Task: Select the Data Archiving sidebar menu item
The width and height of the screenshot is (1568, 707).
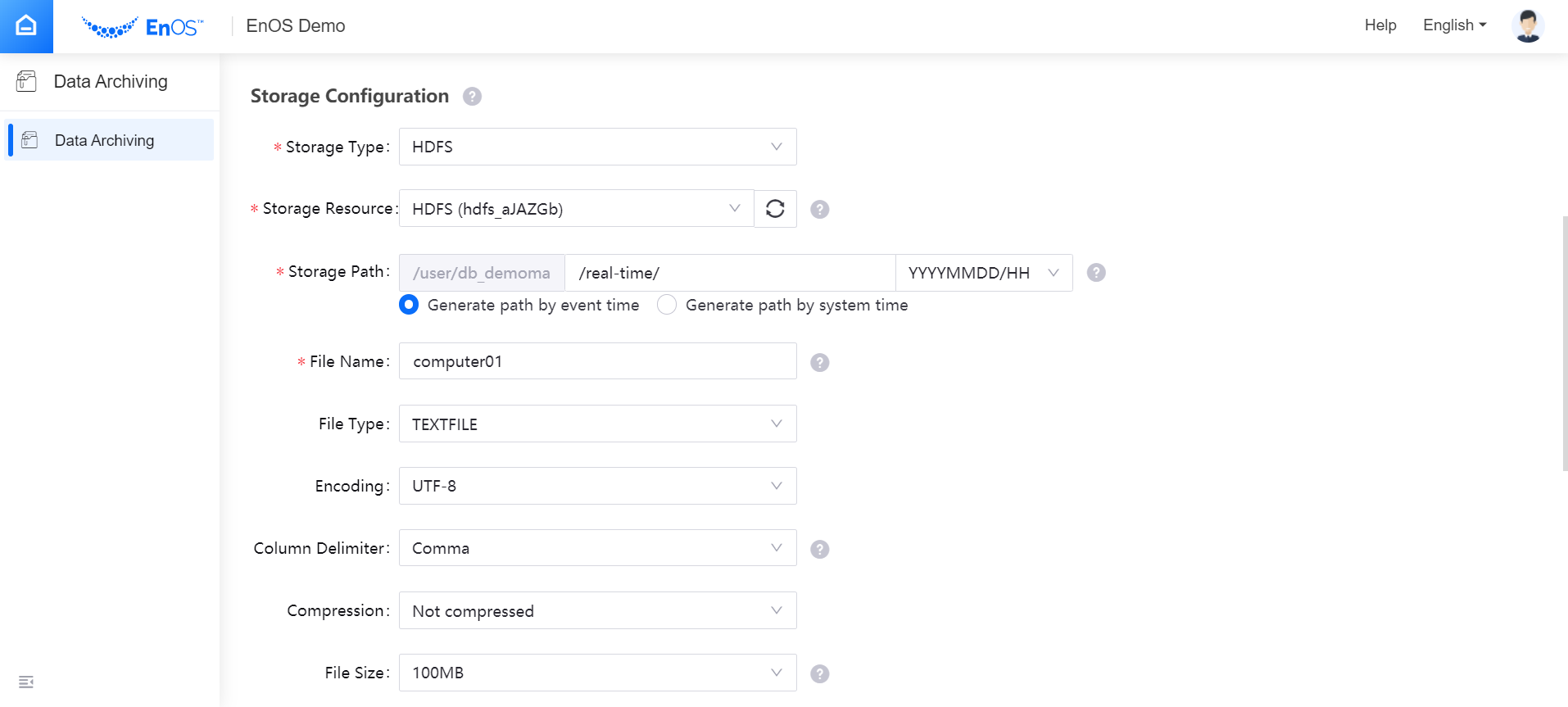Action: [x=110, y=140]
